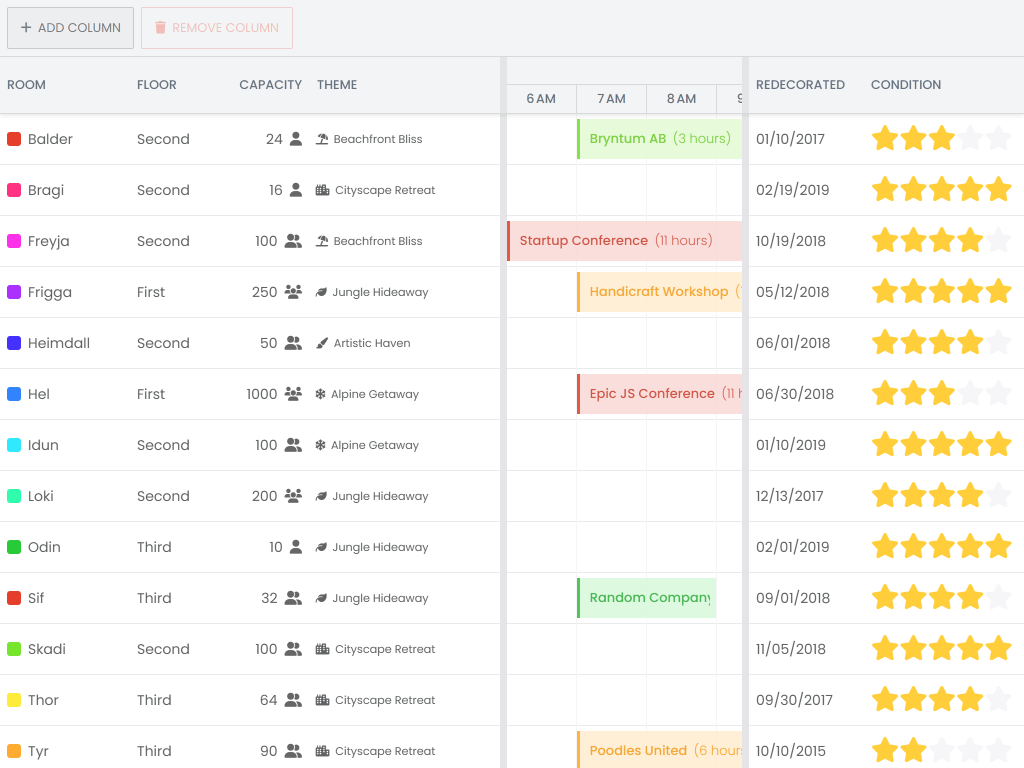This screenshot has height=768, width=1024.
Task: Click the third star in Idun row
Action: 942,444
